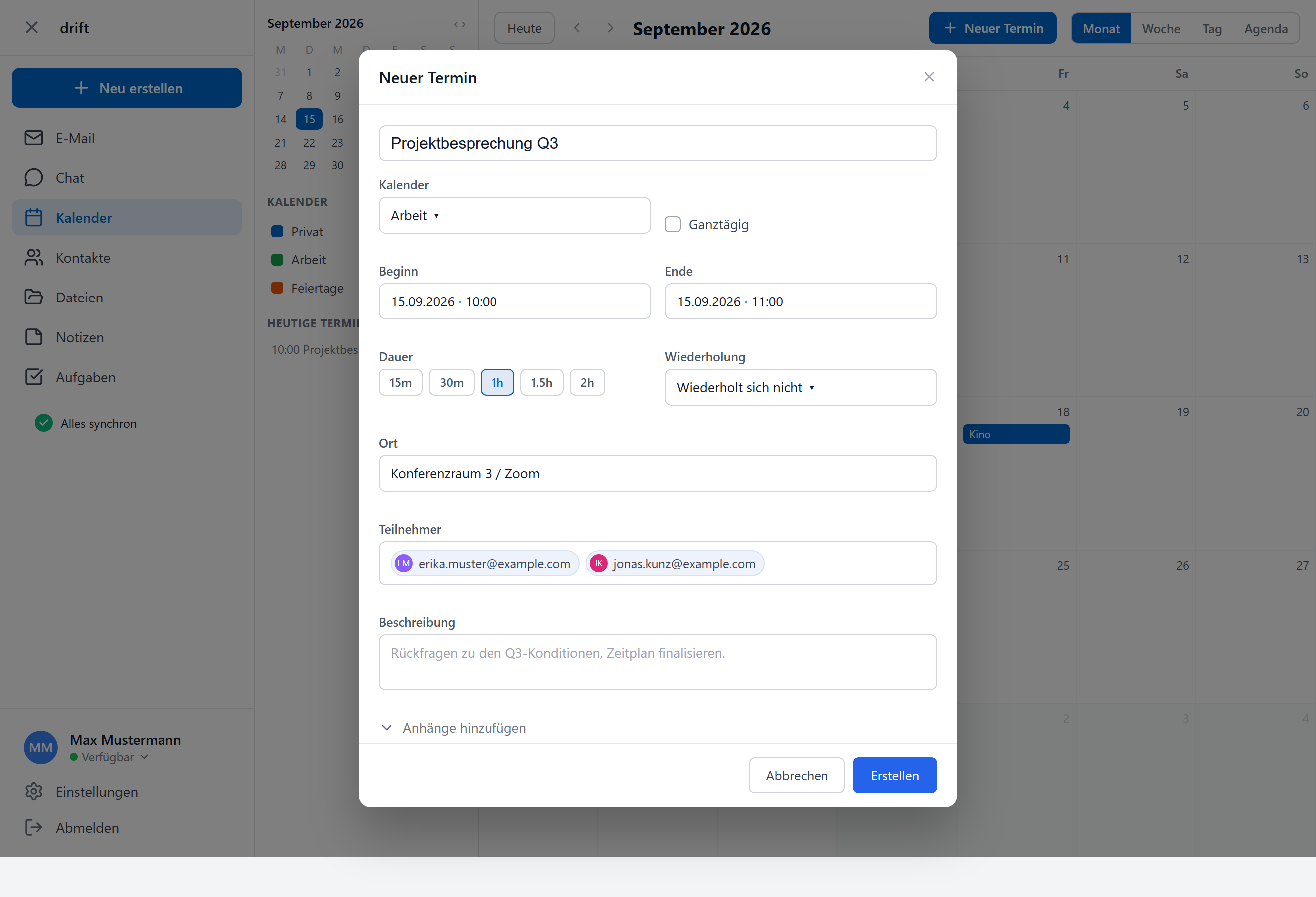Click the Ort field Konferenzraum 3 / Zoom

click(658, 474)
